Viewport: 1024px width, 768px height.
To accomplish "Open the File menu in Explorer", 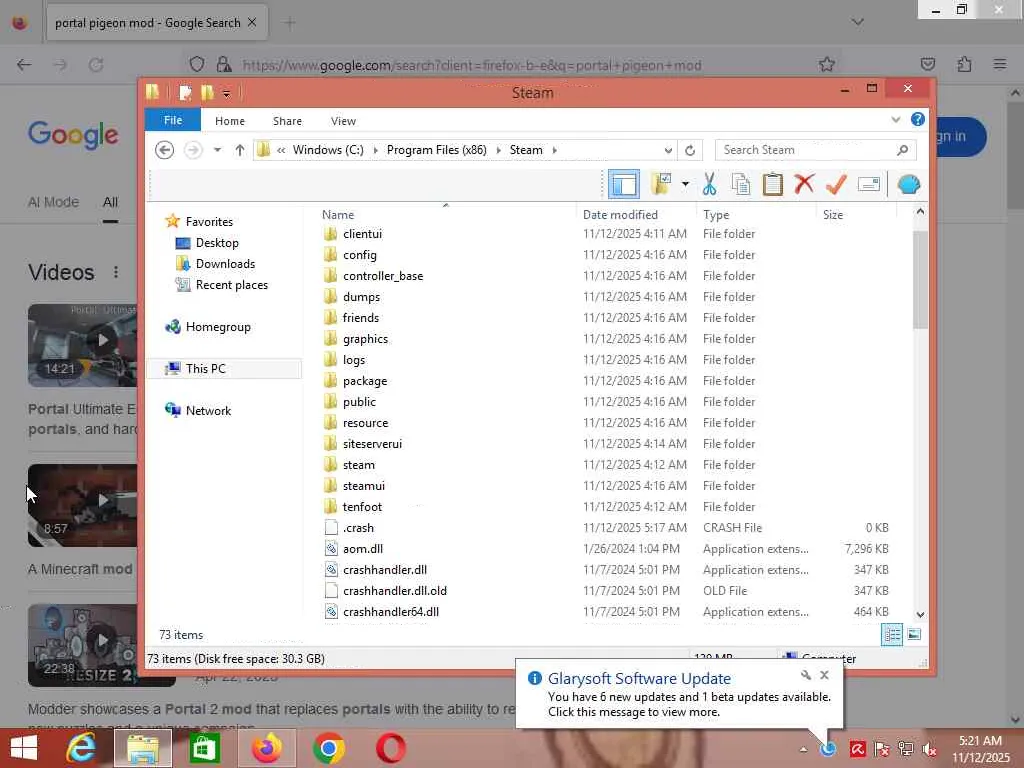I will (x=173, y=120).
